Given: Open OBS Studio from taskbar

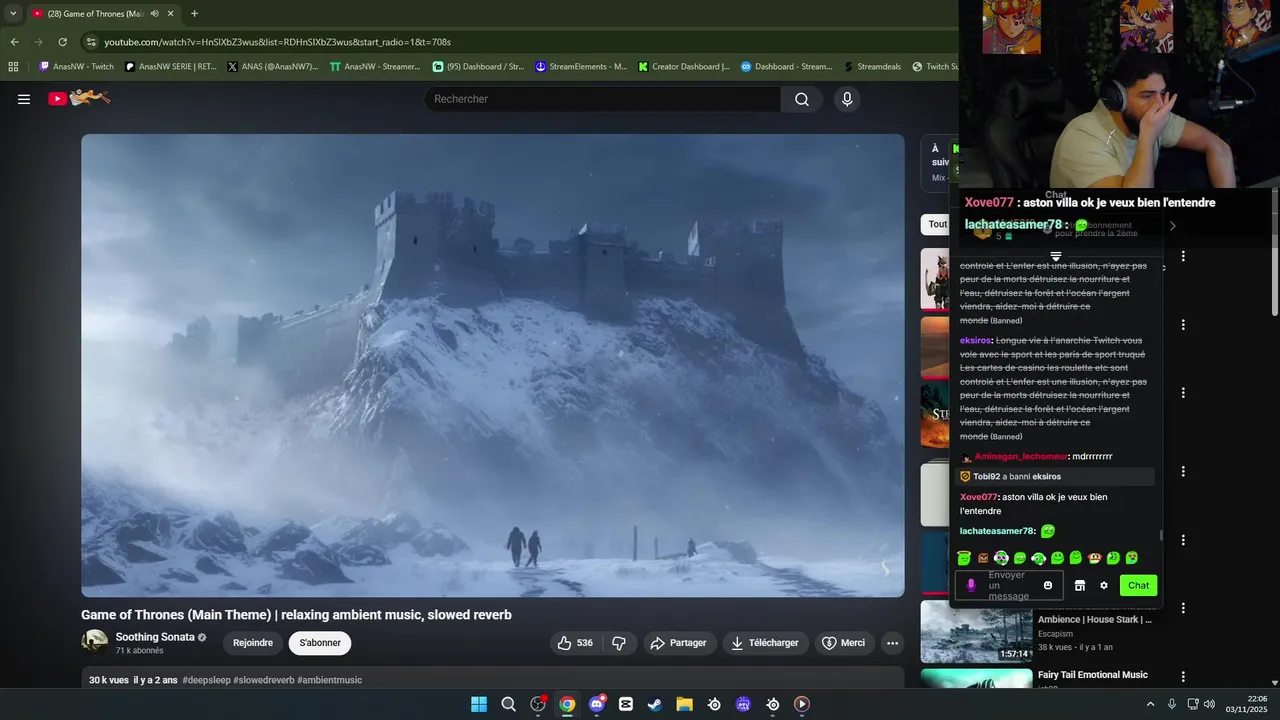Looking at the screenshot, I should coord(538,704).
